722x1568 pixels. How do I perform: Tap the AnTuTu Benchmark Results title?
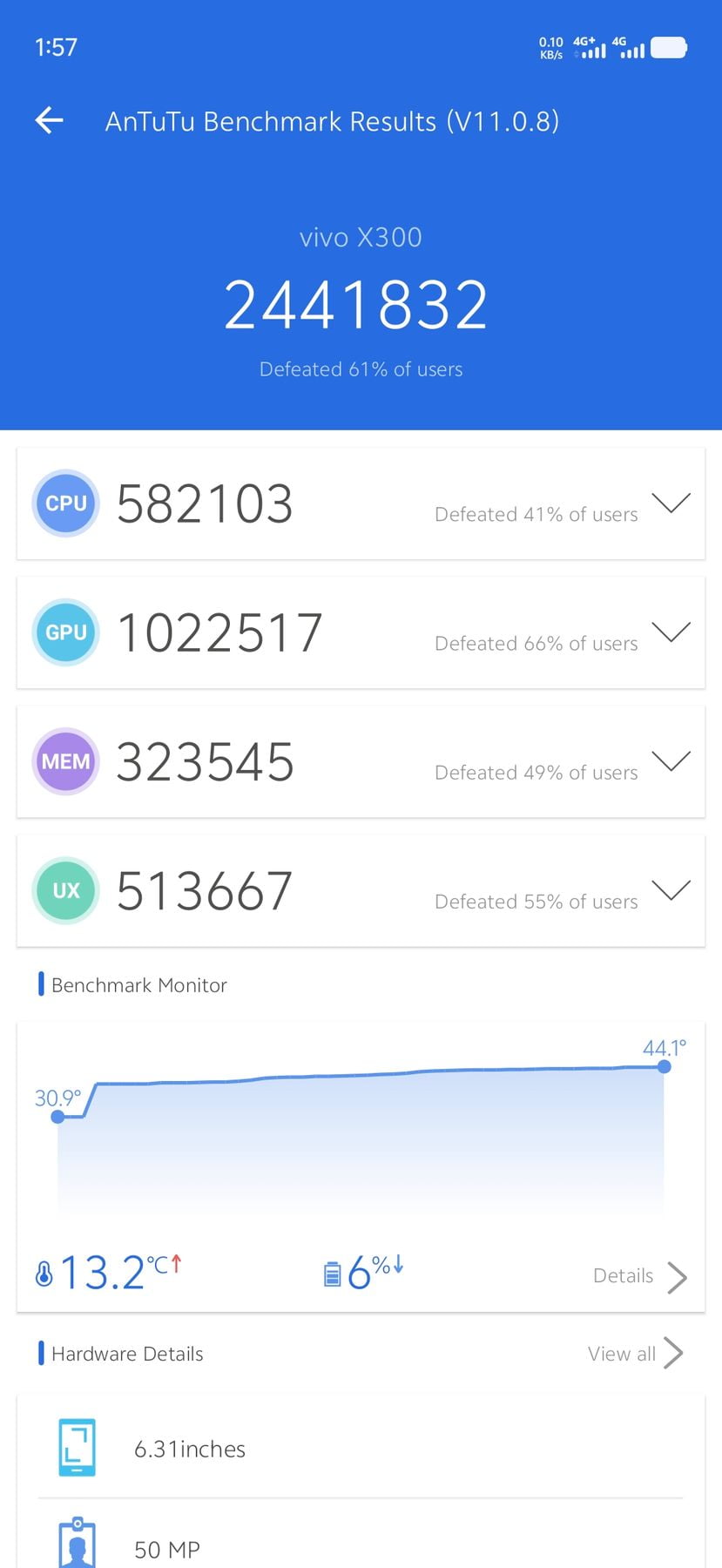point(332,121)
